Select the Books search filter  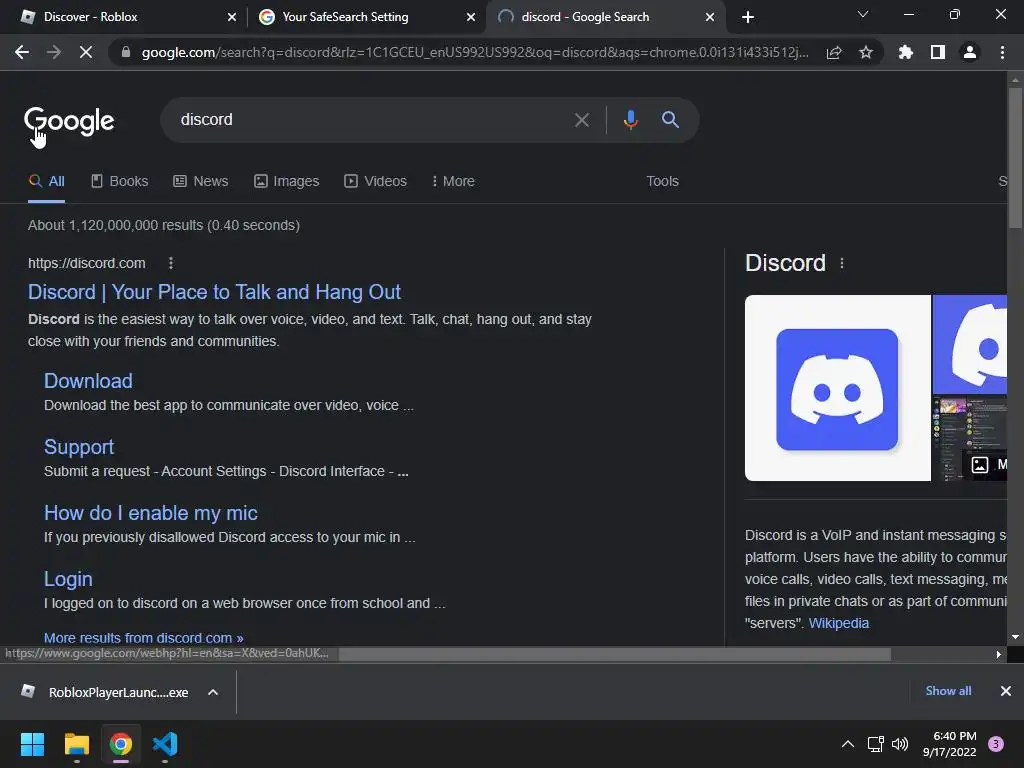(120, 181)
